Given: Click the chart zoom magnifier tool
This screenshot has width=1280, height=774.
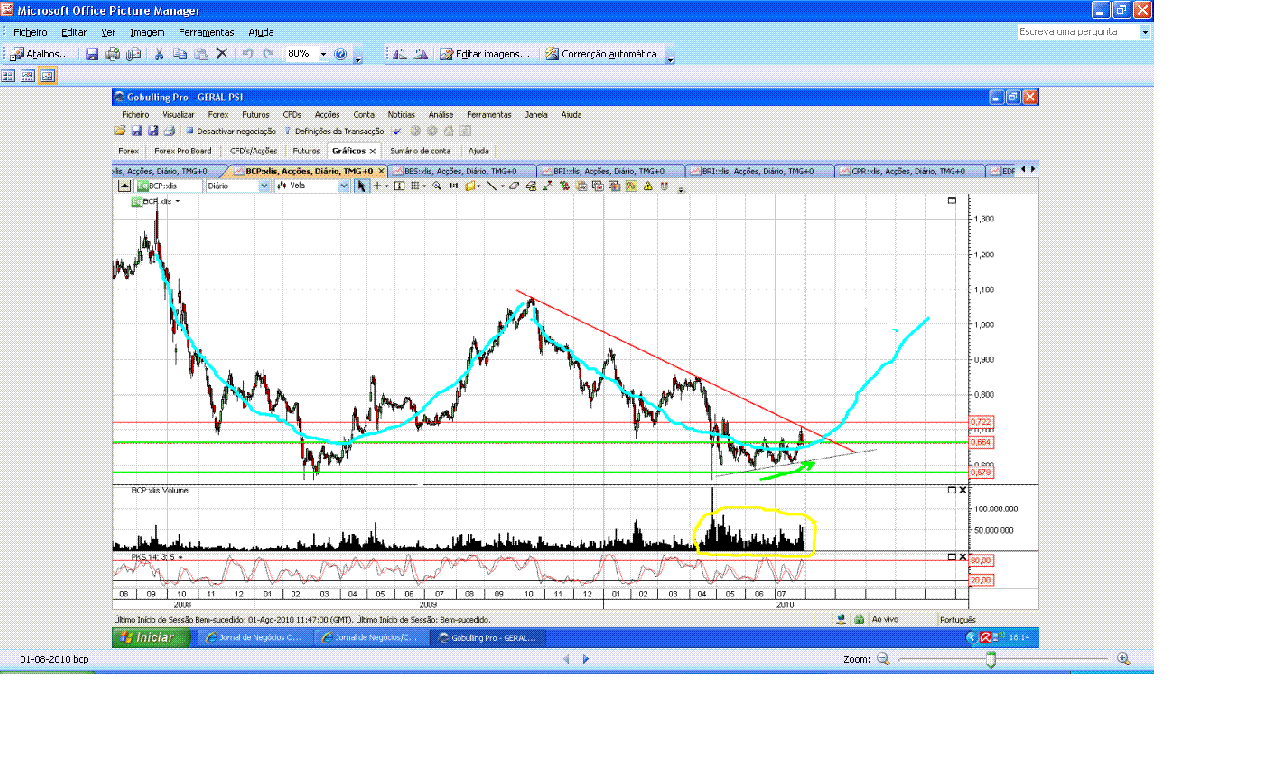Looking at the screenshot, I should (x=437, y=186).
